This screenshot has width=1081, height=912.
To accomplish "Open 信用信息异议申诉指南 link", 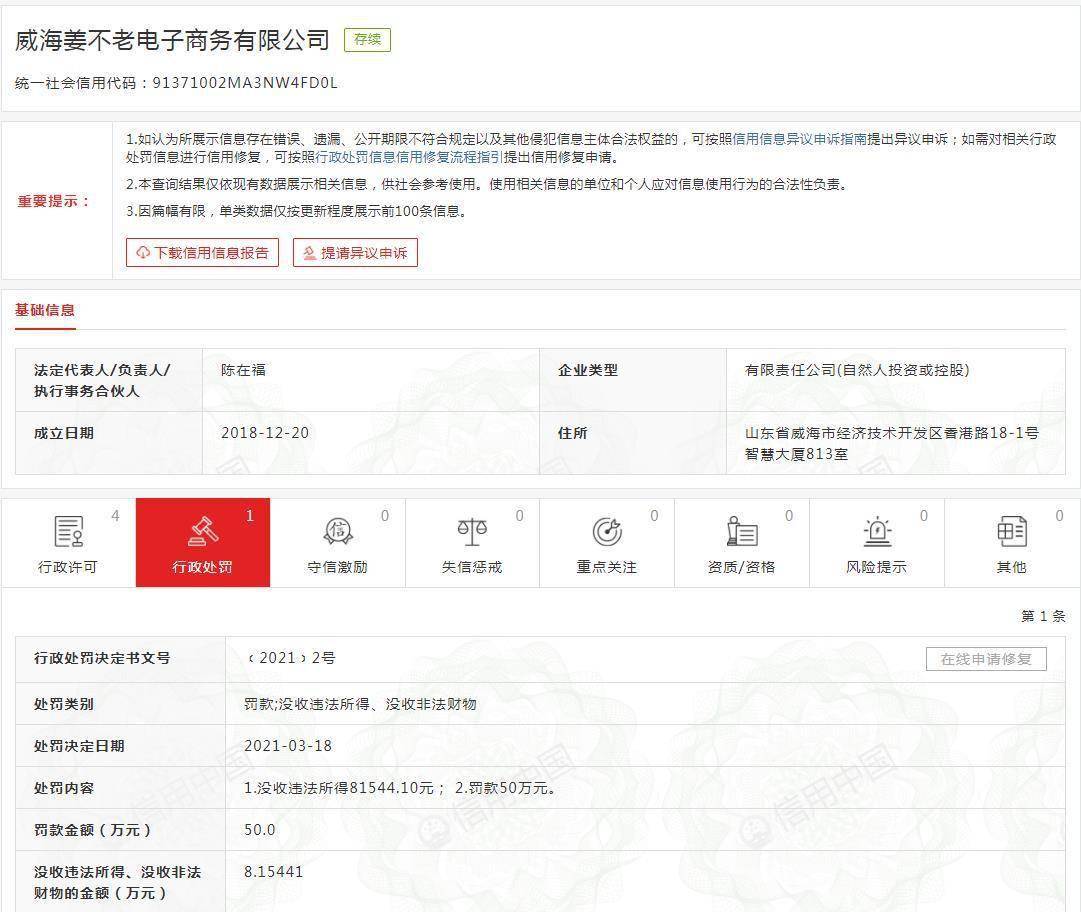I will click(800, 139).
